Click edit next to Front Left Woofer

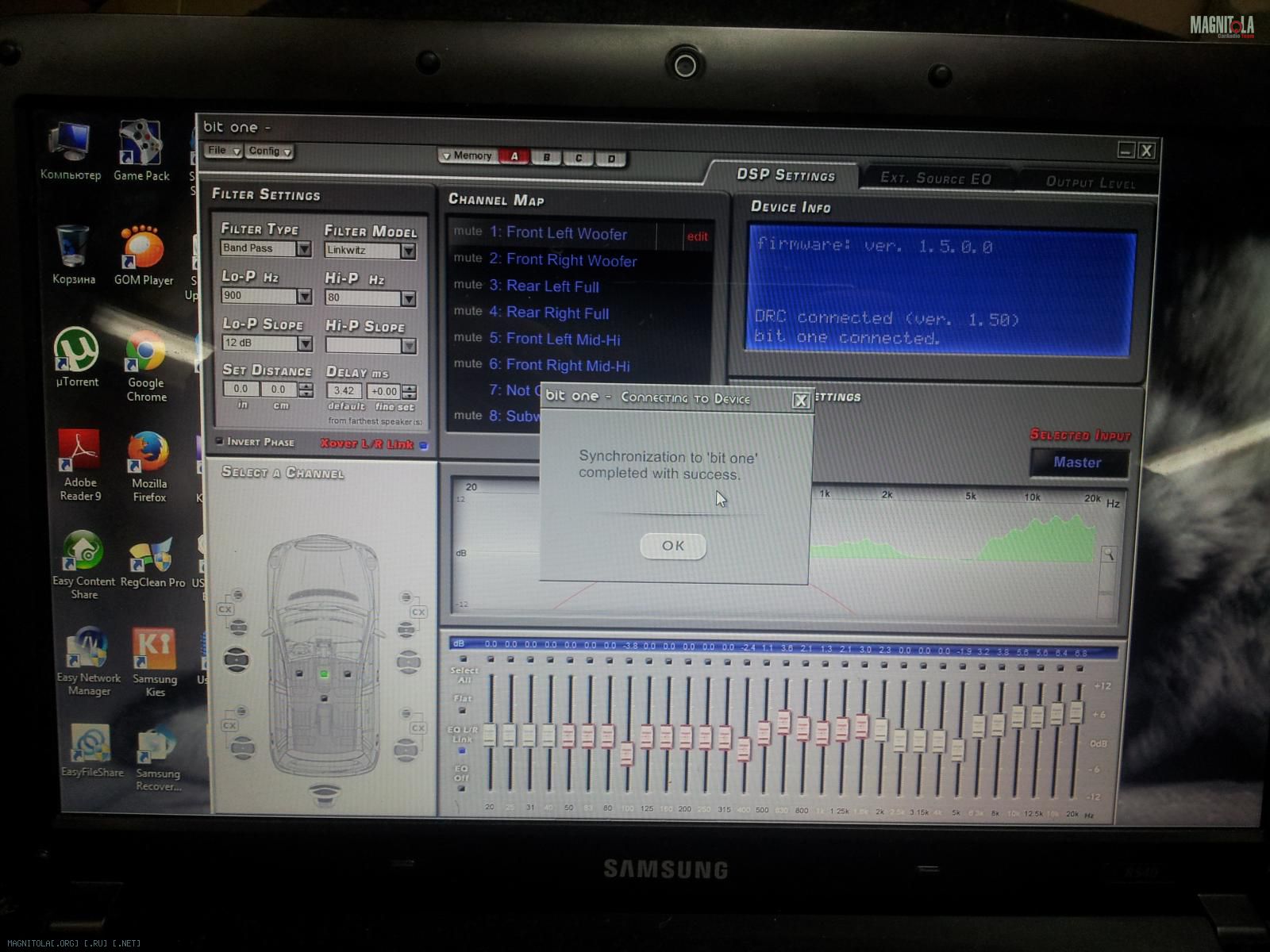(697, 236)
